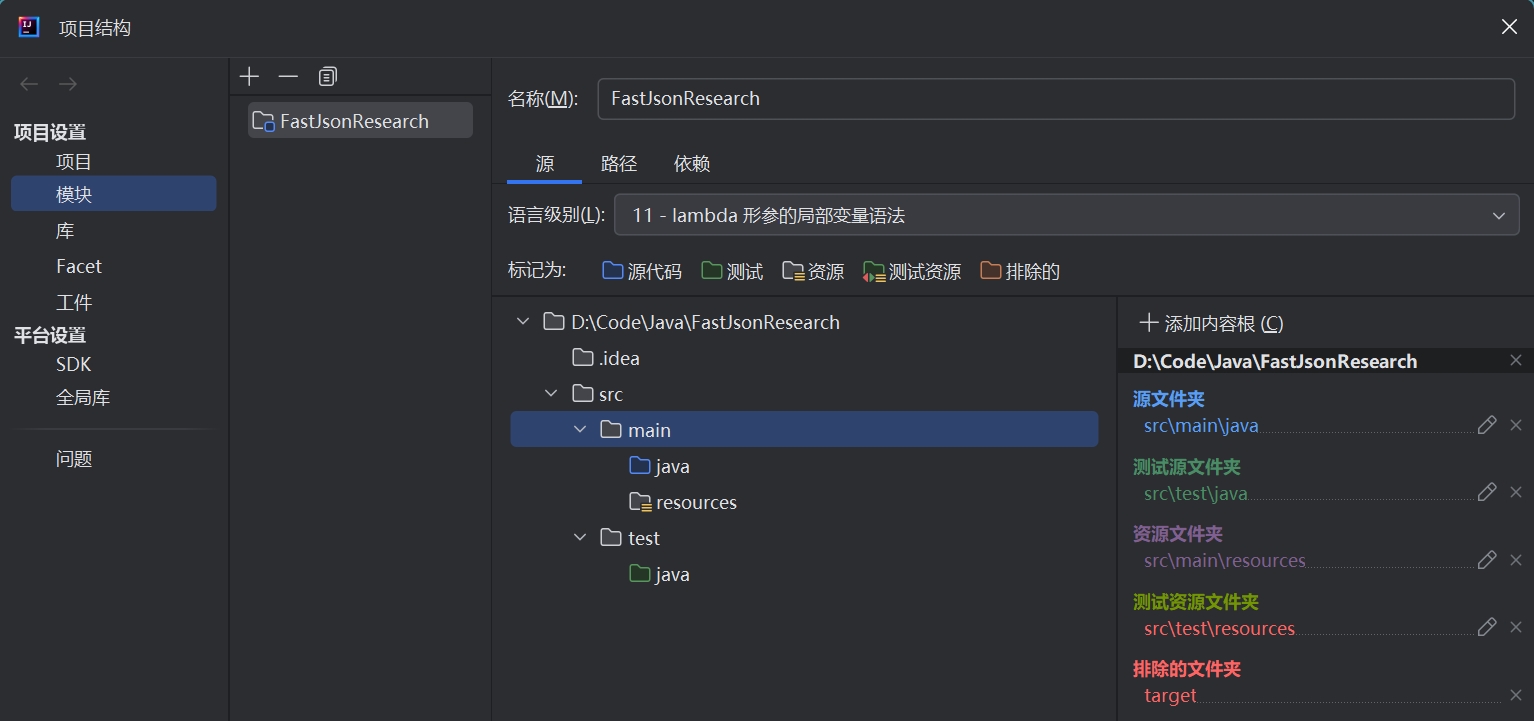Open SDK platform settings
Image resolution: width=1534 pixels, height=721 pixels.
click(x=73, y=365)
